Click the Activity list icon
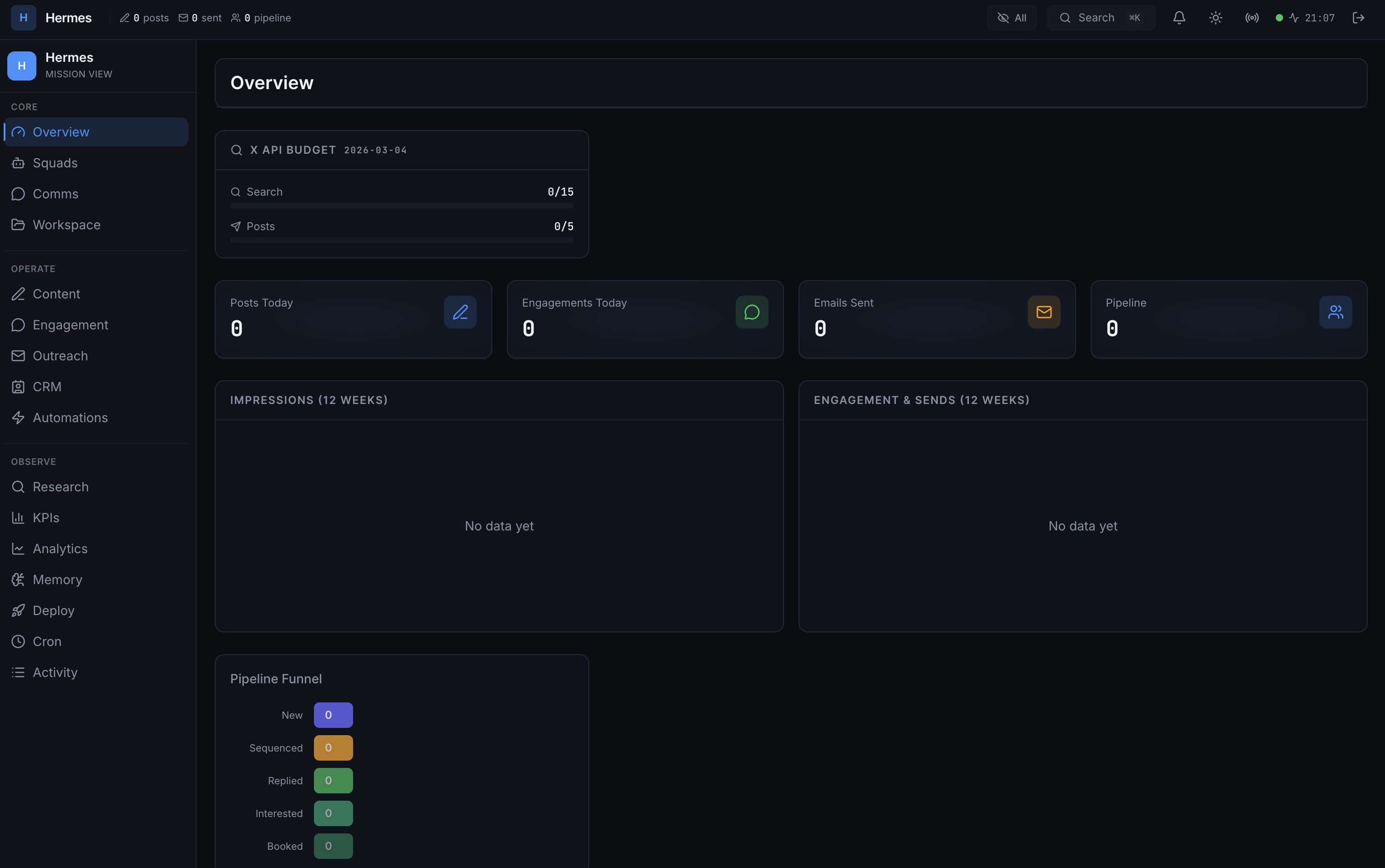Viewport: 1385px width, 868px height. coord(18,673)
